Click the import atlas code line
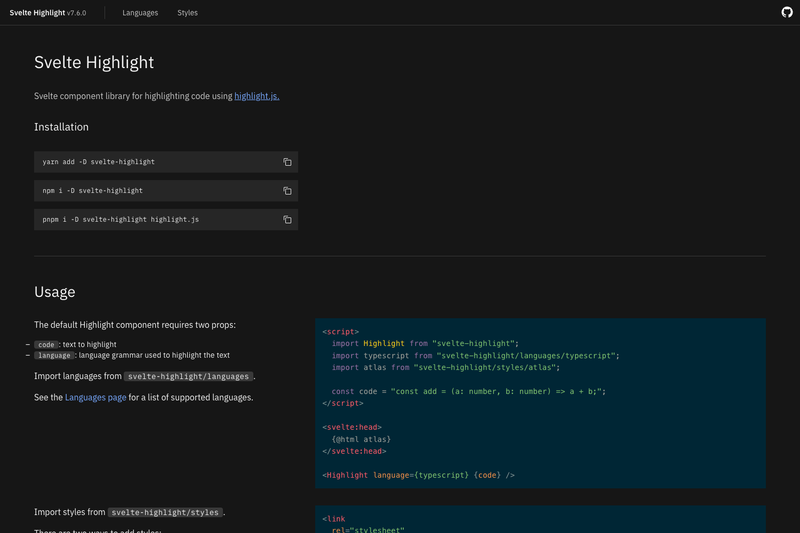800x533 pixels. pos(445,367)
